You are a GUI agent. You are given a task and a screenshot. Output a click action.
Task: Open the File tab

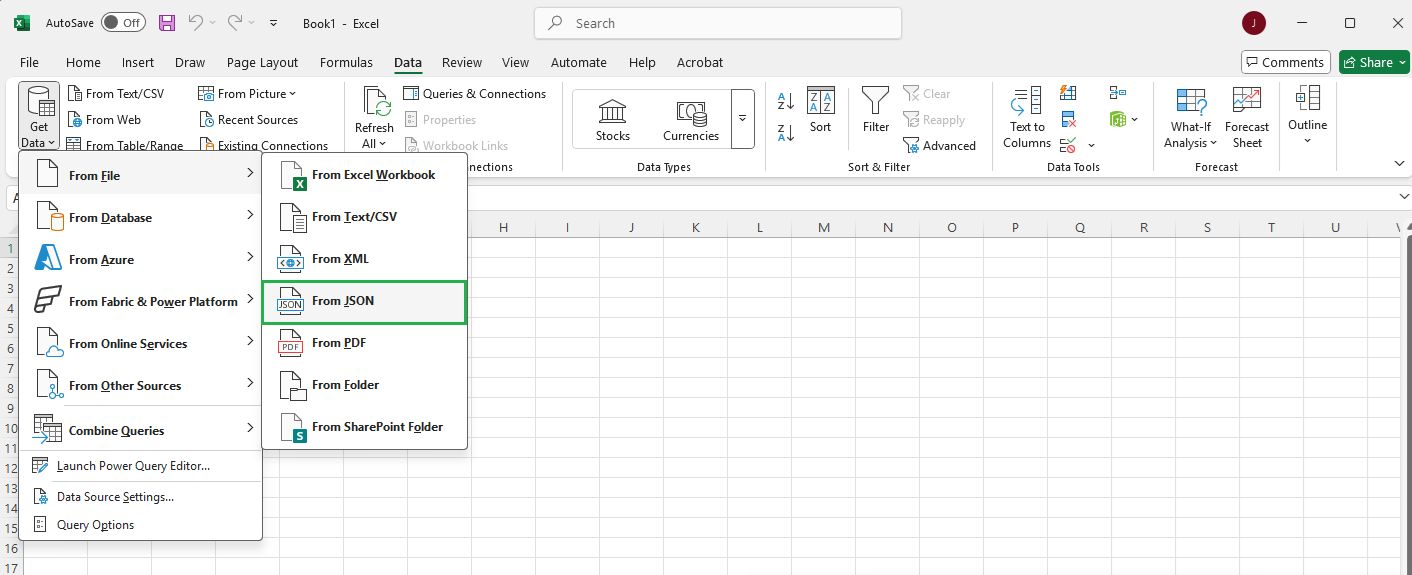click(x=29, y=62)
